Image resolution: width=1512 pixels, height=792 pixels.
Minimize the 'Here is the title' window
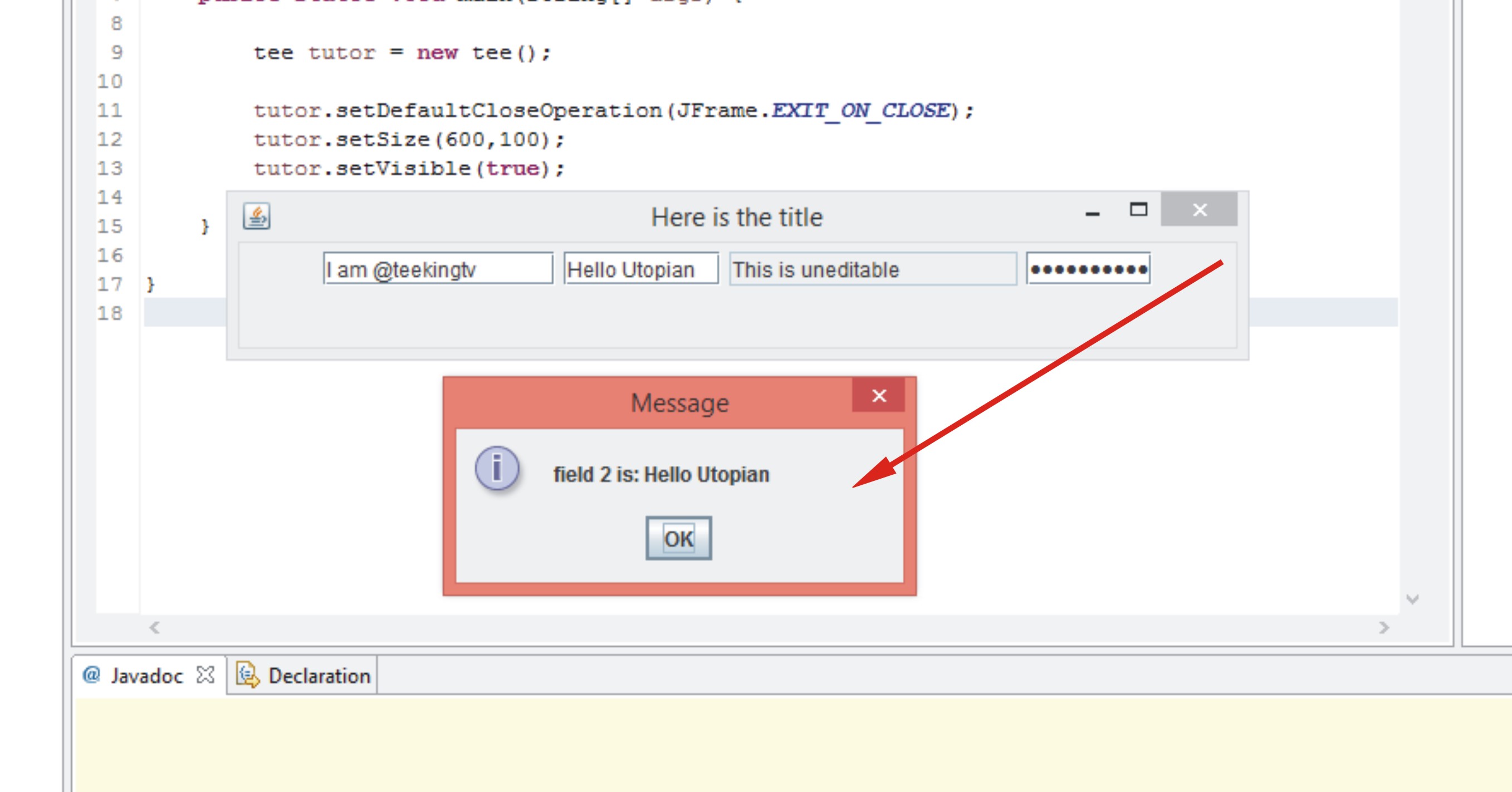tap(1093, 214)
